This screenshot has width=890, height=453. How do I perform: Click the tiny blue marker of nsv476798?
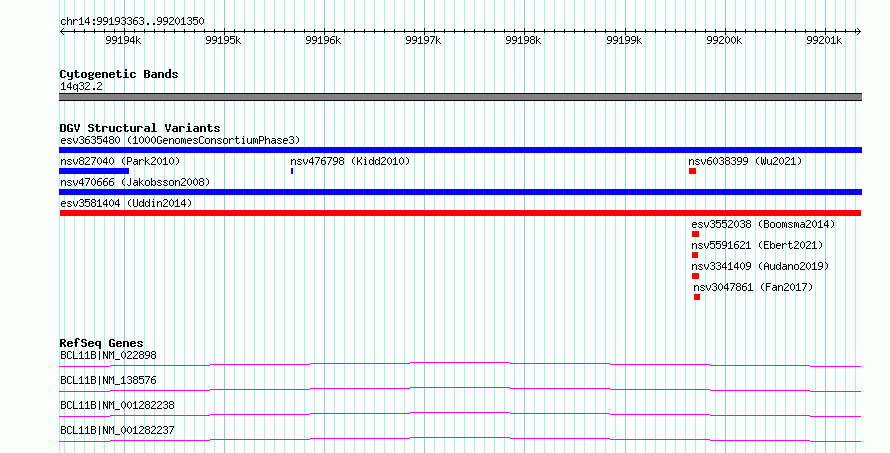[x=292, y=171]
